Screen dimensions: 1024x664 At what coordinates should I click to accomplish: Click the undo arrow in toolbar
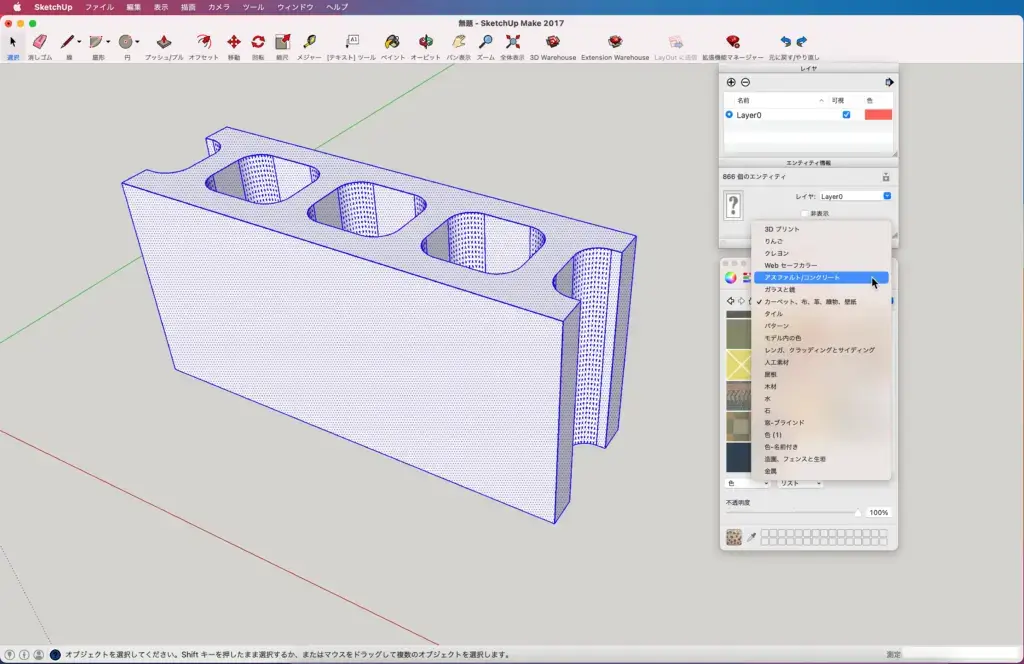click(786, 42)
